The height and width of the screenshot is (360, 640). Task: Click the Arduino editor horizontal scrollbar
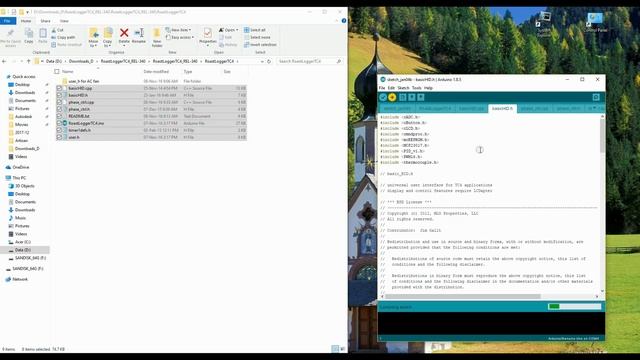489,296
